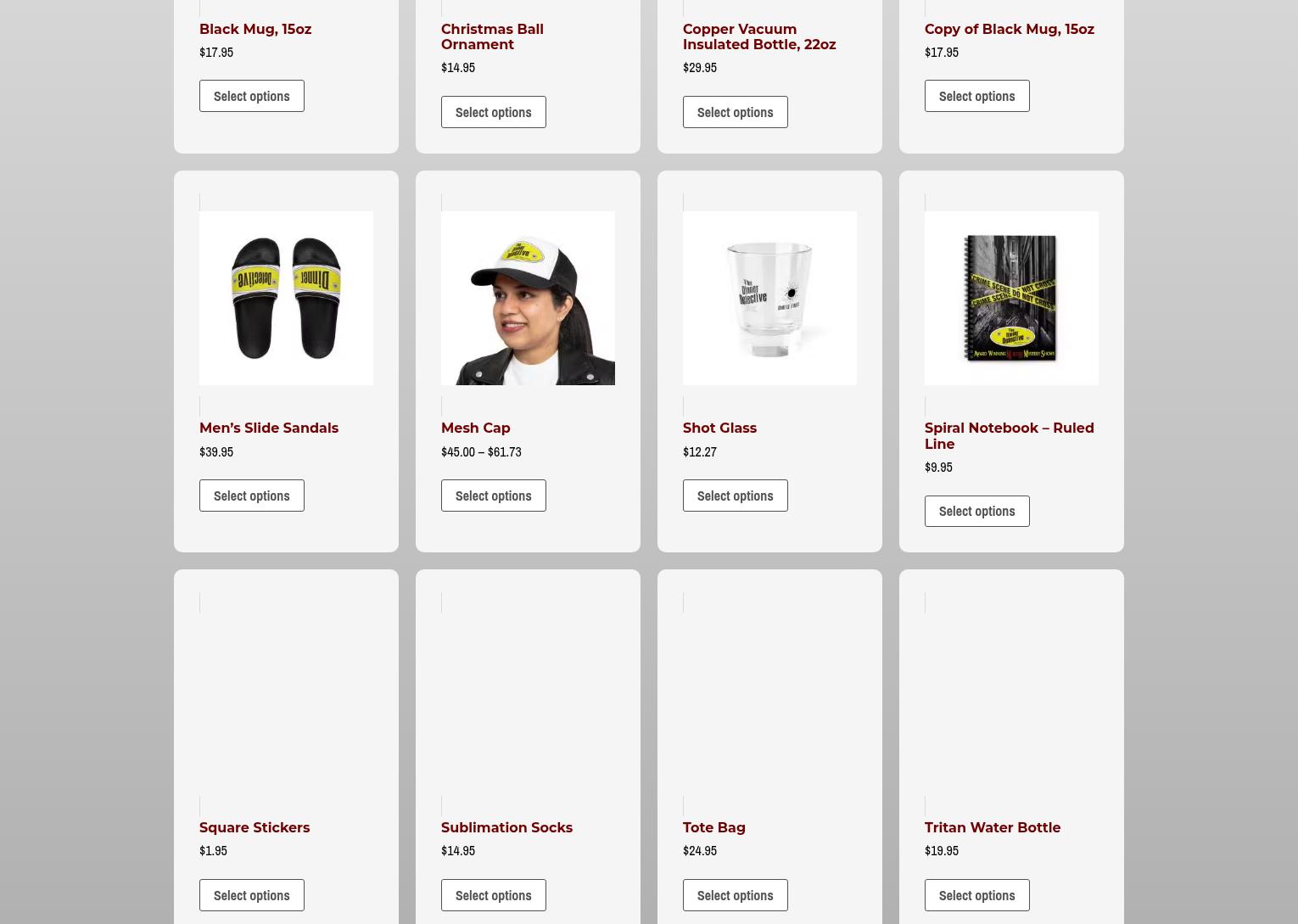Open the Tritan Water Bottle title link
1298x924 pixels.
993,827
